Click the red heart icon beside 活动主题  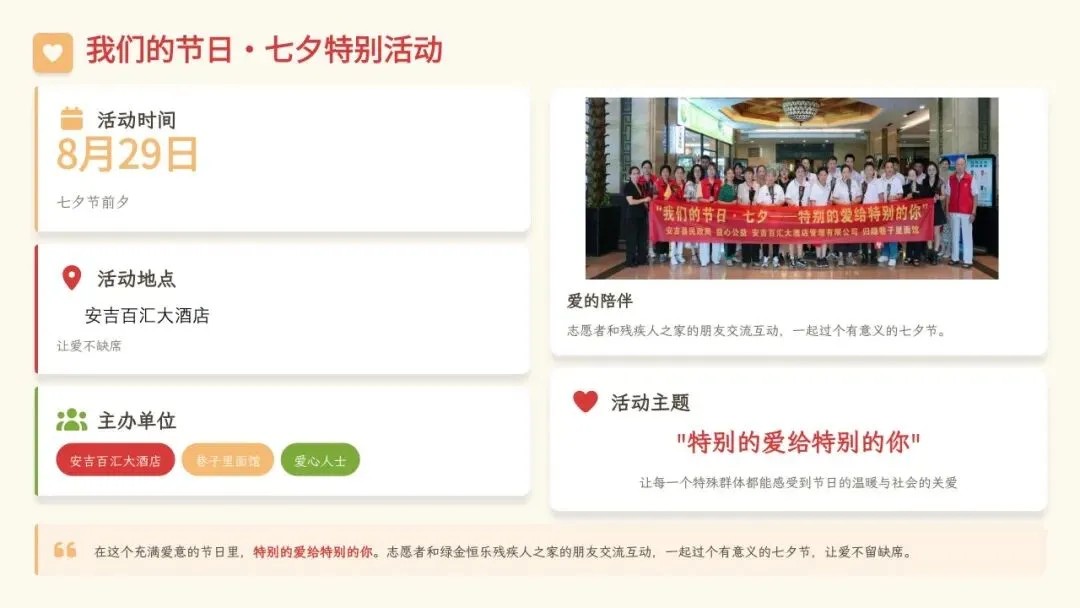[x=585, y=401]
